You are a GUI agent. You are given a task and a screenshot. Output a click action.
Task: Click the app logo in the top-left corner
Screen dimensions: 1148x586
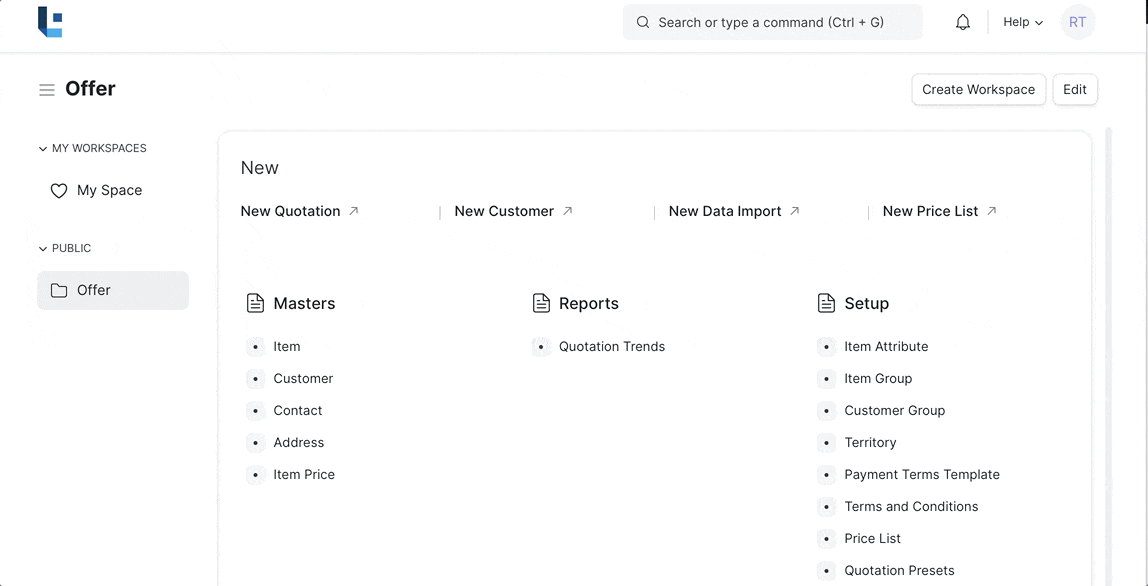pos(50,22)
